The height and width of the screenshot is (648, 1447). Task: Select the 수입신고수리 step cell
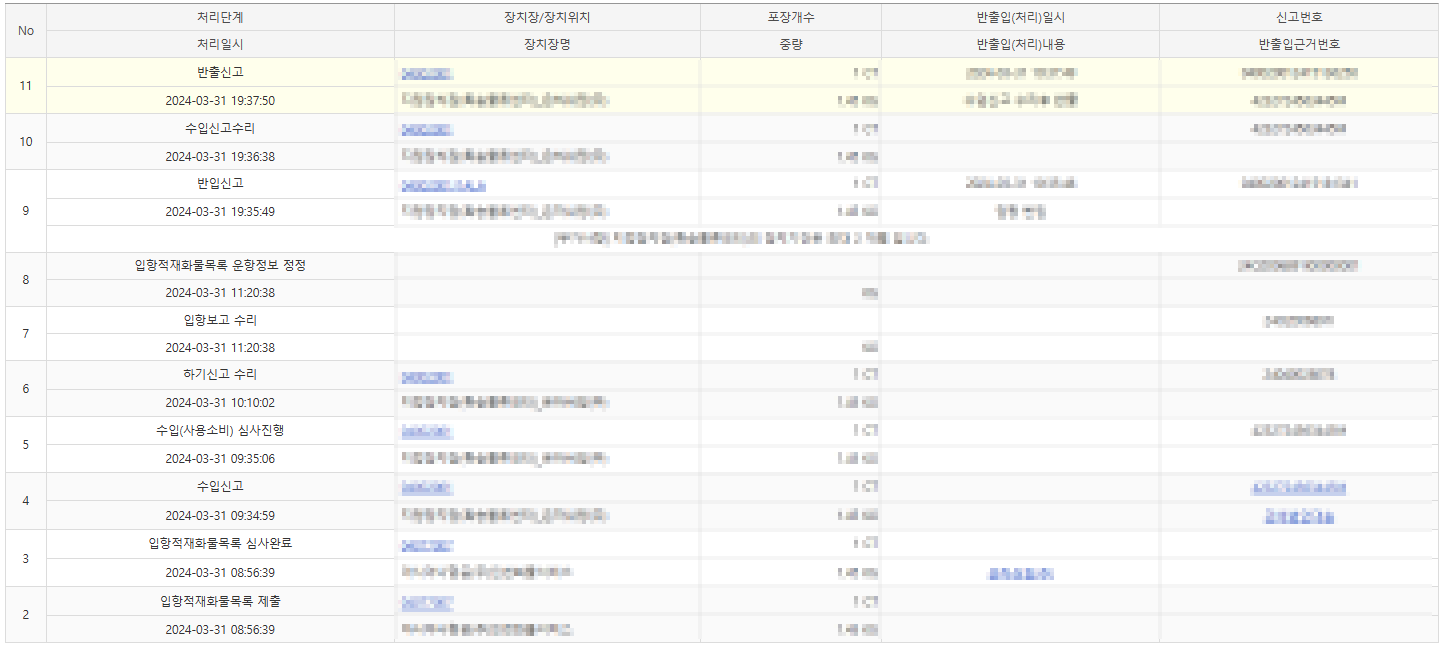coord(220,129)
